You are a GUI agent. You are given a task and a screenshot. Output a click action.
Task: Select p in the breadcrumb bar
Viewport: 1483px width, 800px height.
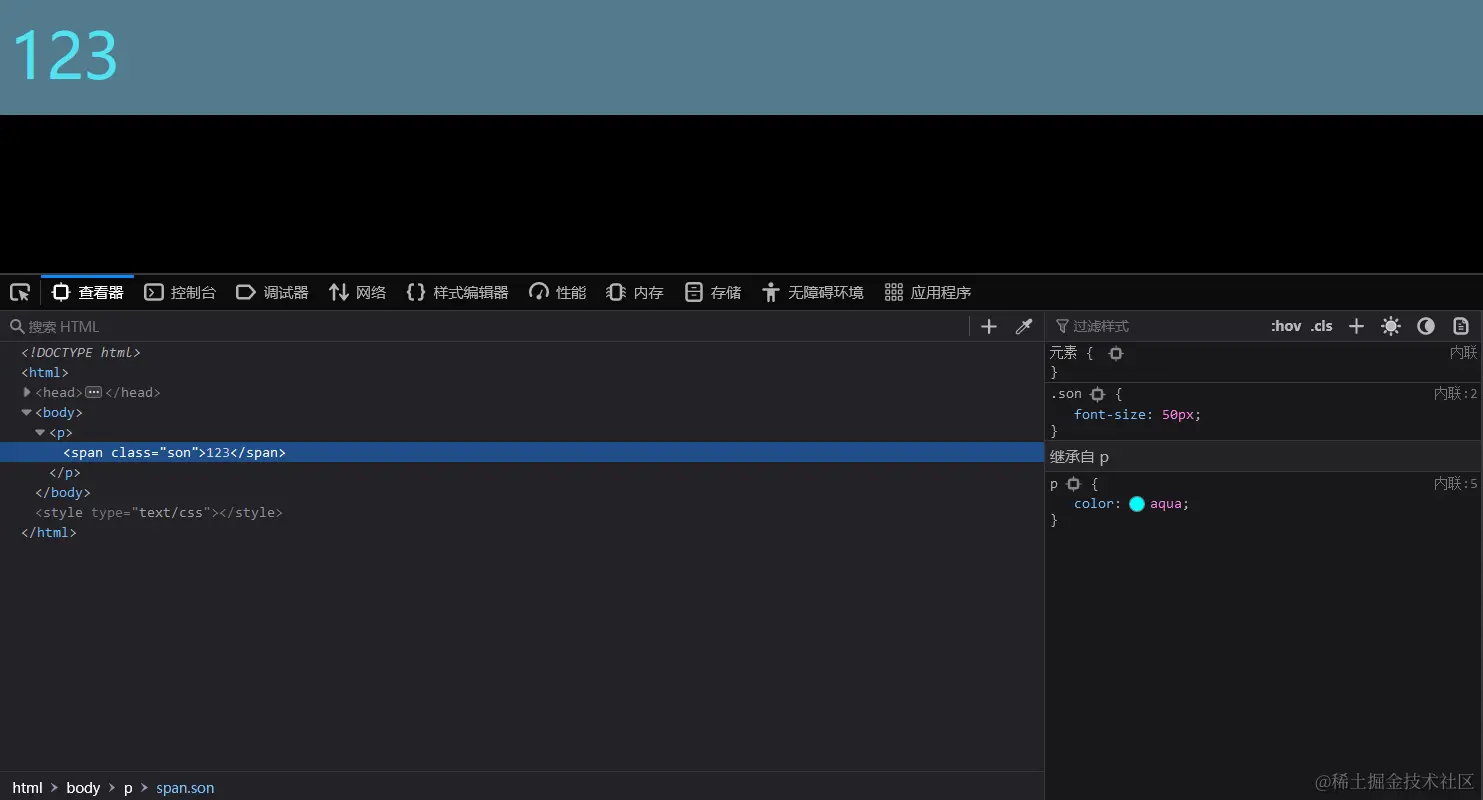(x=128, y=788)
